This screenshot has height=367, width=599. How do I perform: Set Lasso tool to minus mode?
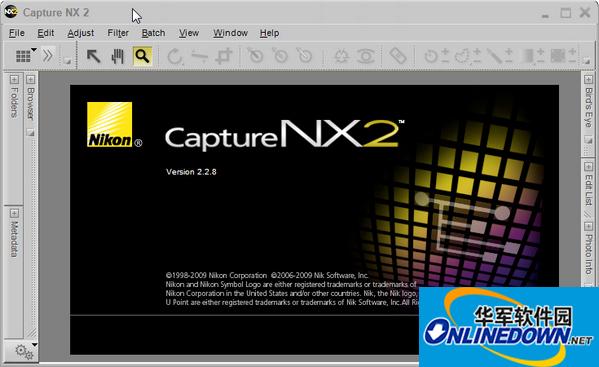pyautogui.click(x=477, y=61)
